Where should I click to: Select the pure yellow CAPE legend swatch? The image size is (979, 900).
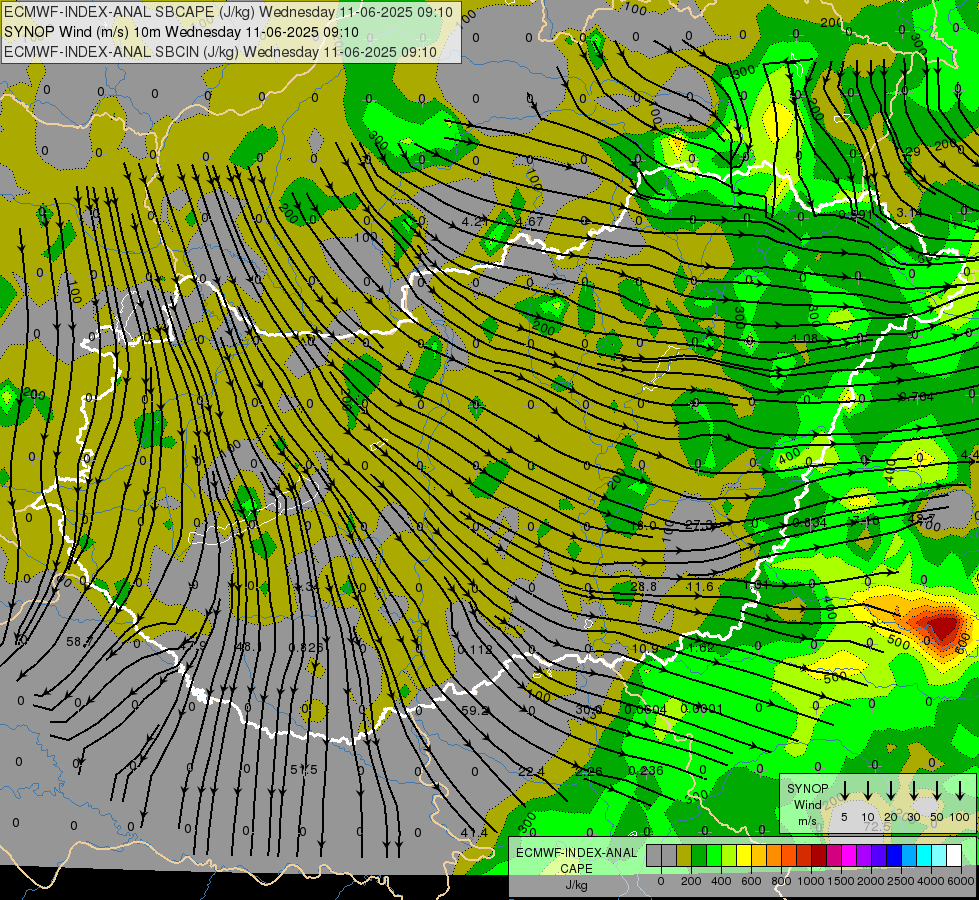click(x=744, y=855)
